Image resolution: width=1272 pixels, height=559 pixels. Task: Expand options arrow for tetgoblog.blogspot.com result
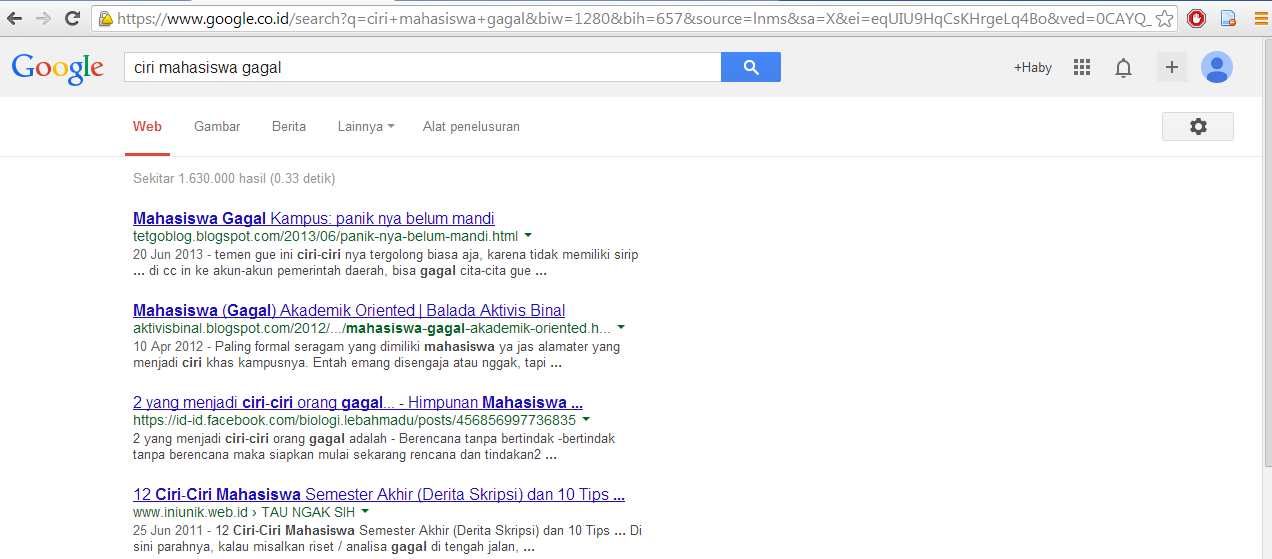pyautogui.click(x=527, y=237)
